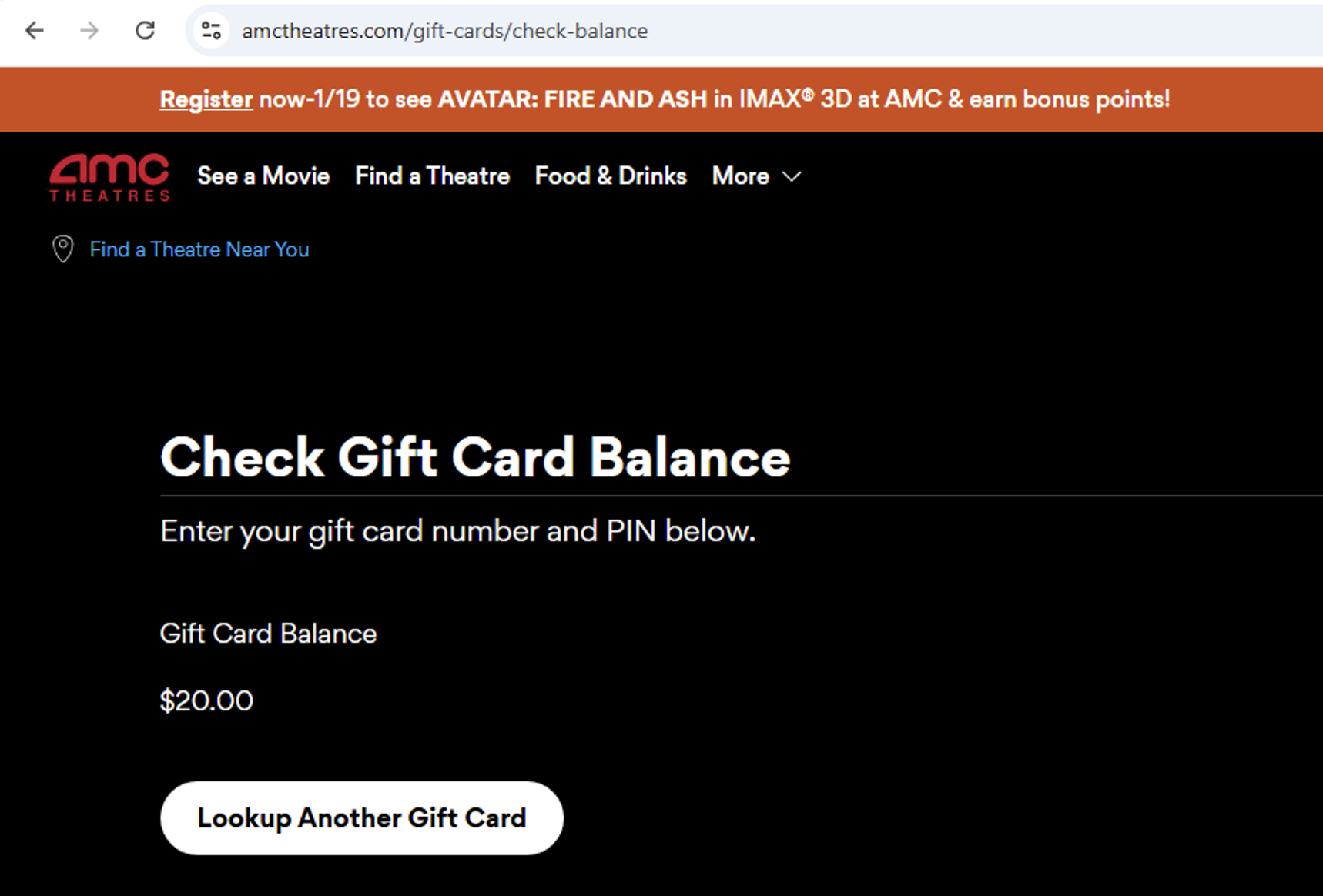This screenshot has width=1323, height=896.
Task: Open the Find a Theatre nav item
Action: 432,176
